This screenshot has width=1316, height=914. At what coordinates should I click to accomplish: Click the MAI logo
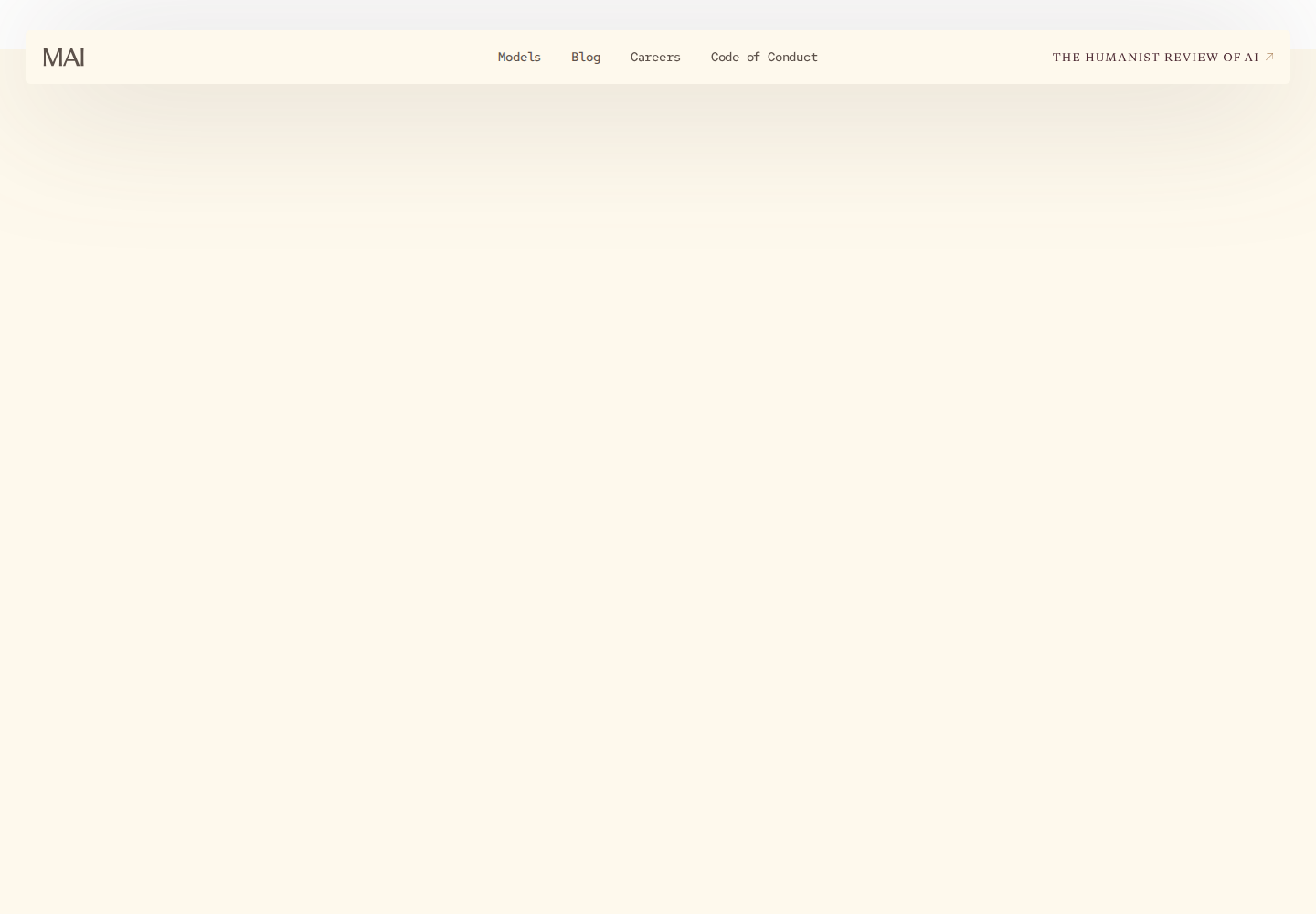[x=63, y=58]
